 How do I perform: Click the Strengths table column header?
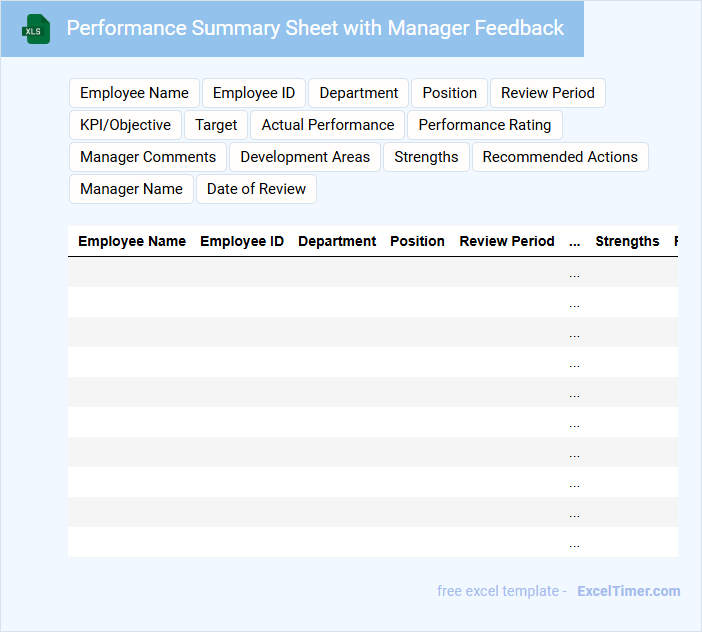tap(627, 241)
